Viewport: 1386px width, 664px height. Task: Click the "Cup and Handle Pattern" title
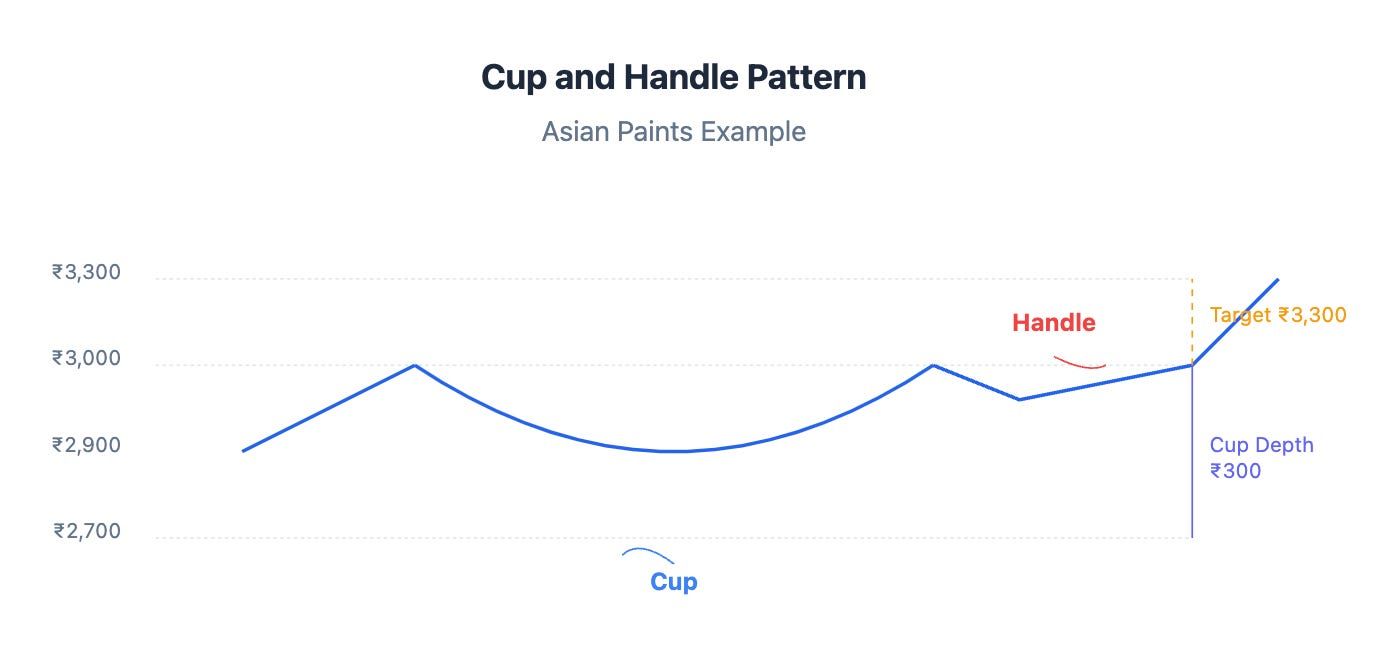coord(673,78)
